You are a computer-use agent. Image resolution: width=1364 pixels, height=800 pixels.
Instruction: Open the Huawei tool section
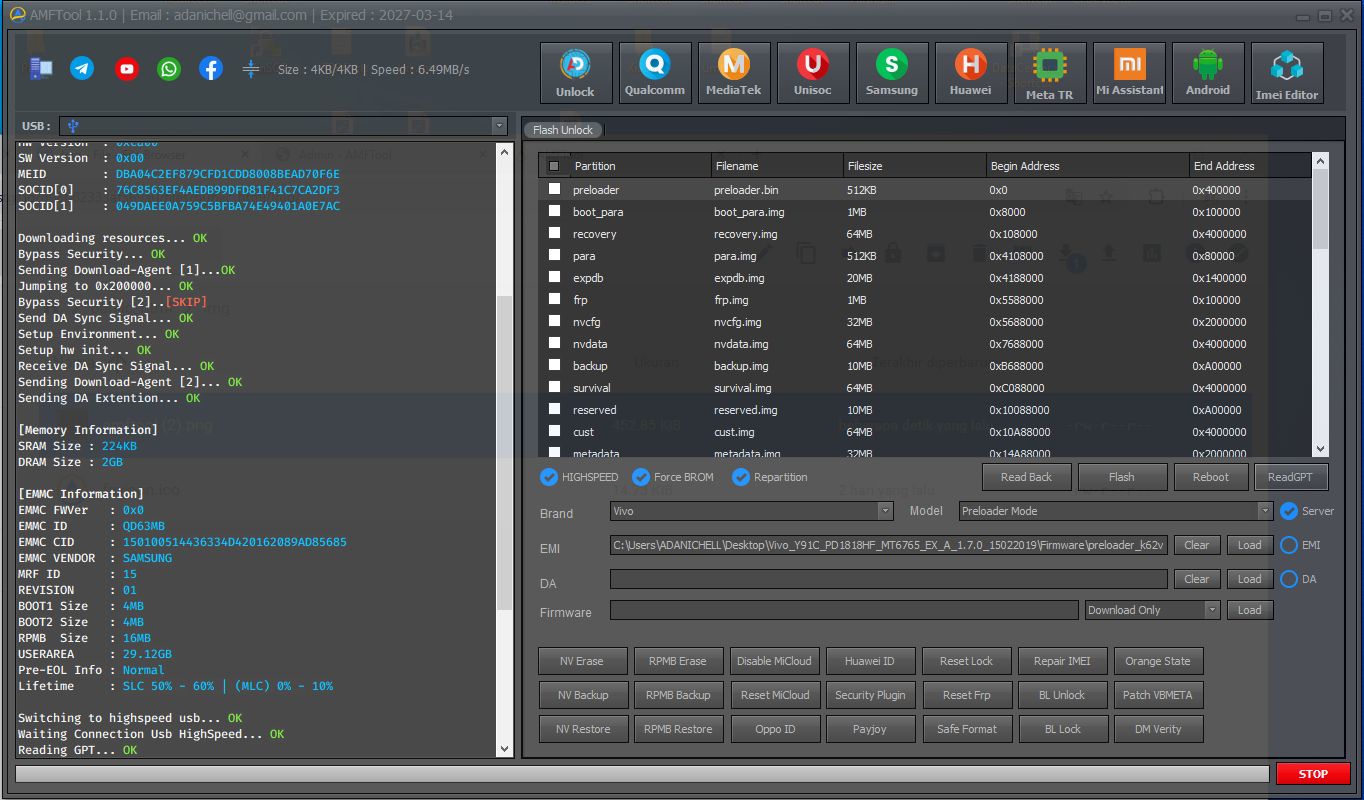click(x=970, y=72)
